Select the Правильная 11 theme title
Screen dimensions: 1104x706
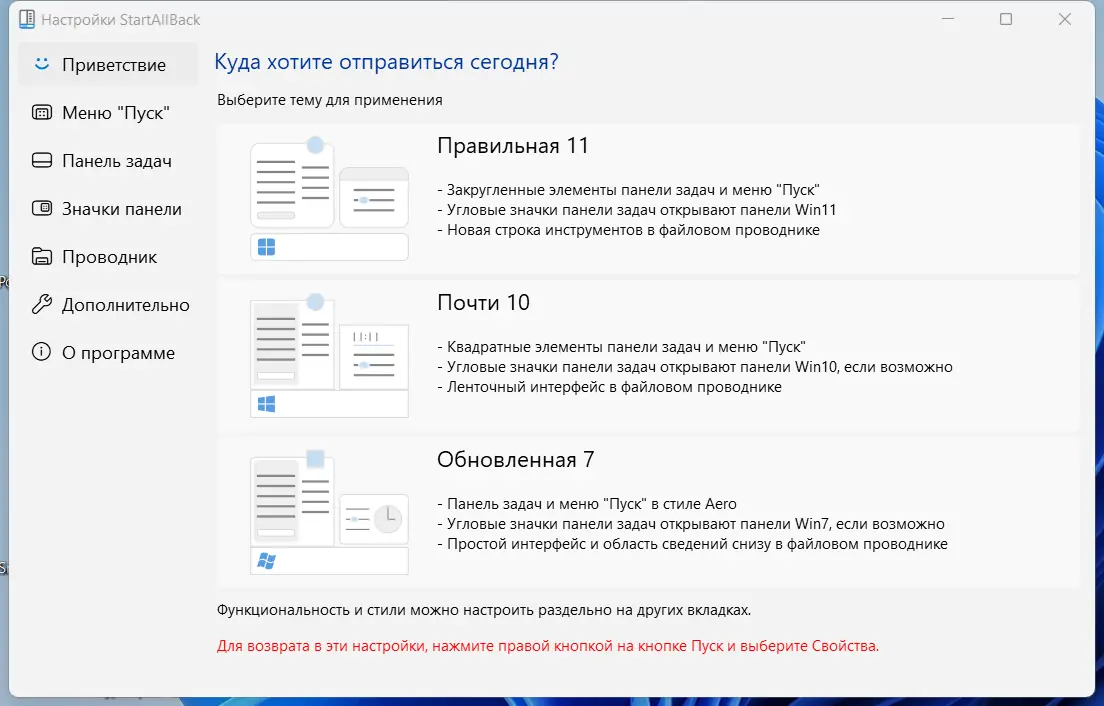pyautogui.click(x=513, y=146)
